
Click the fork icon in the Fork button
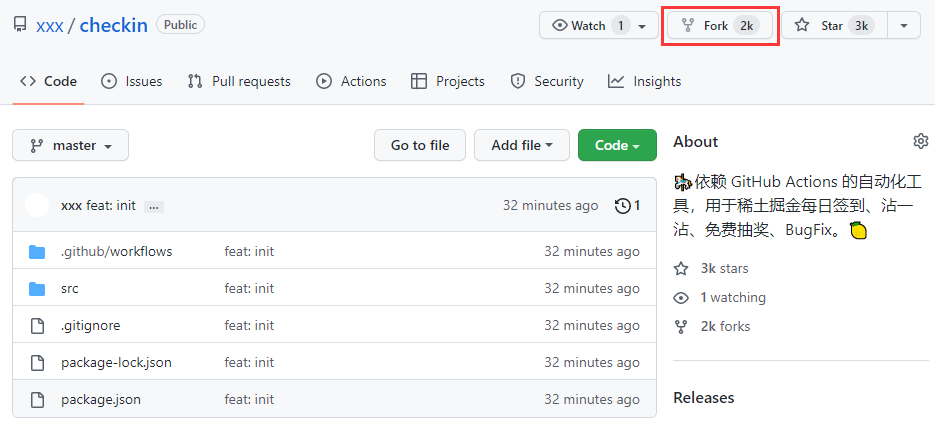(688, 26)
